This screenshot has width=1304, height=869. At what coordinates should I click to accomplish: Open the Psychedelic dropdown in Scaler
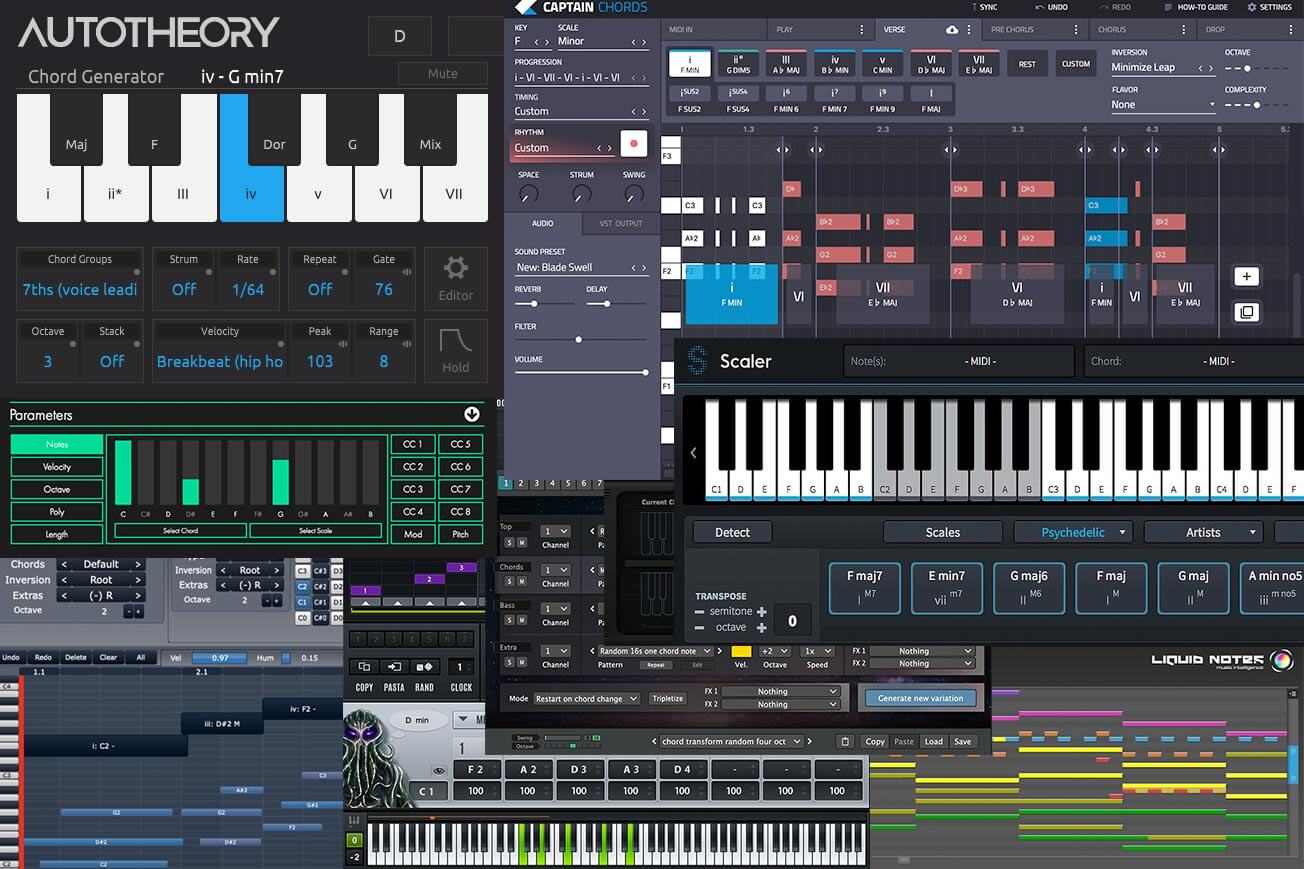coord(1072,532)
